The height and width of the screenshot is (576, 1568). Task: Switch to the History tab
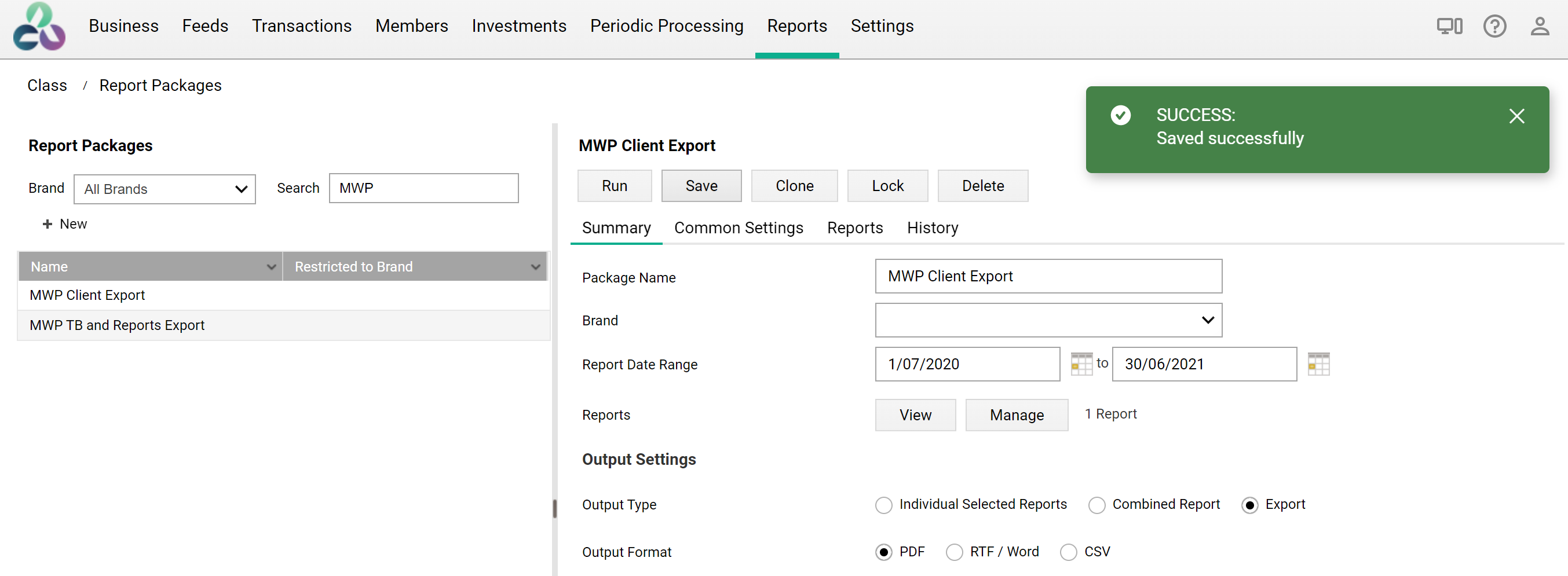tap(933, 228)
